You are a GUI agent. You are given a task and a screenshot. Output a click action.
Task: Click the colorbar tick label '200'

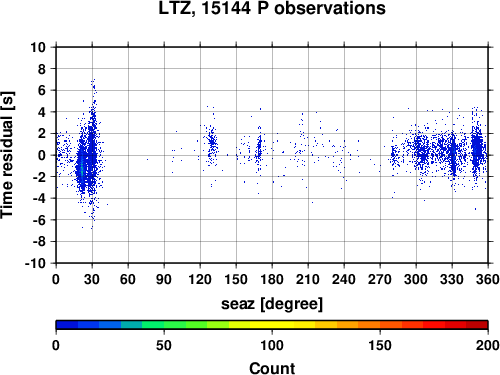click(x=487, y=345)
